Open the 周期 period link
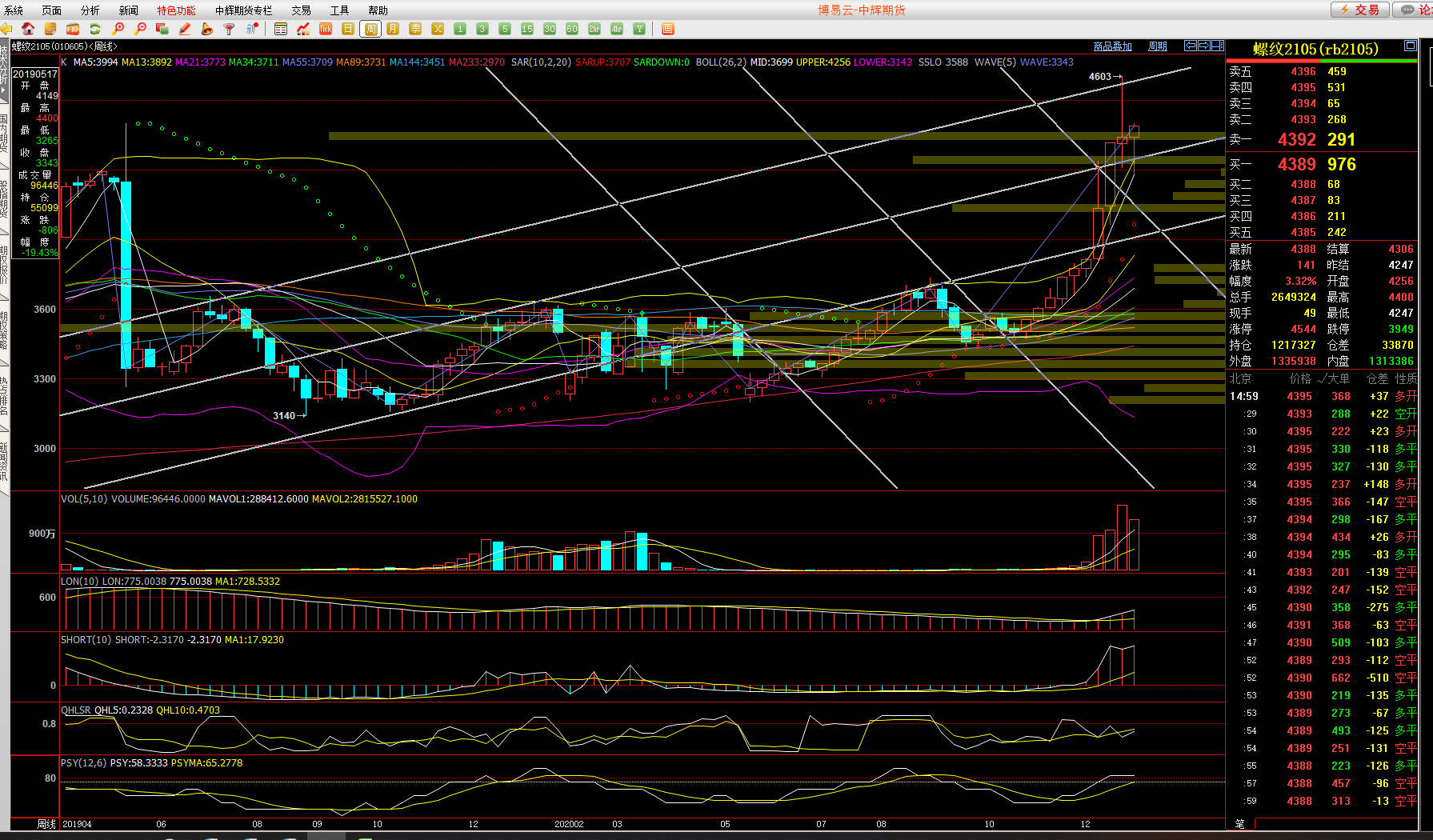This screenshot has width=1433, height=840. [1158, 46]
